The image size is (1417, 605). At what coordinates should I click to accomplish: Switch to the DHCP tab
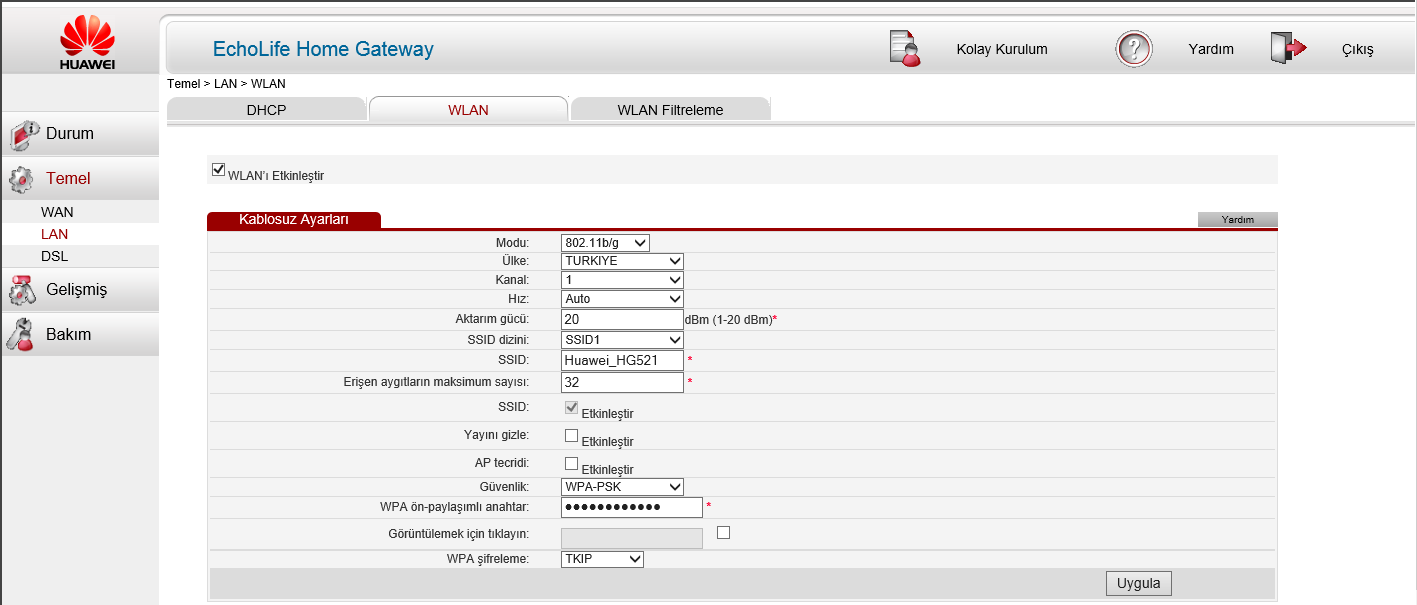click(266, 109)
